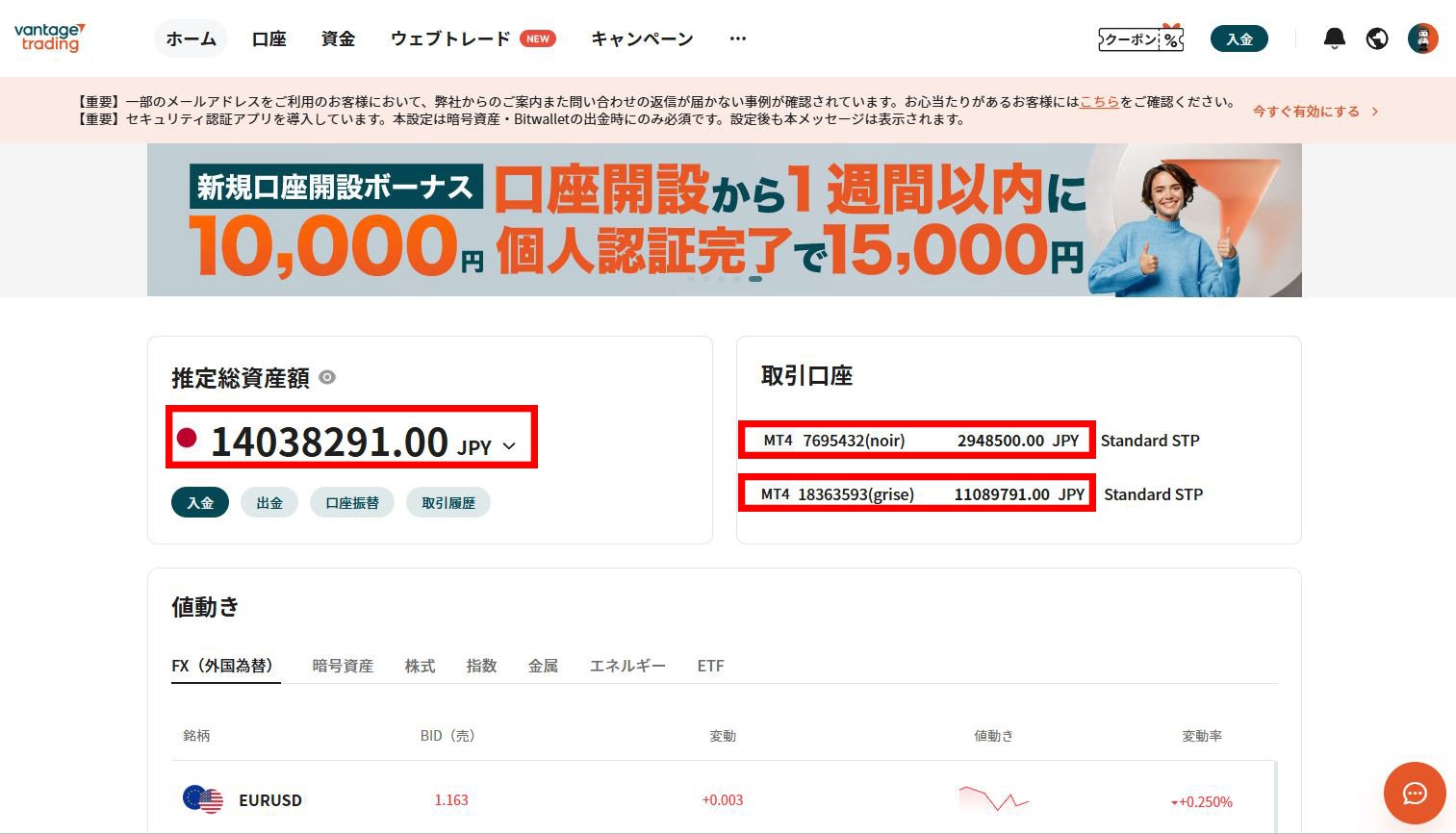Open the こちら link in notice
1456x834 pixels.
[x=1099, y=102]
